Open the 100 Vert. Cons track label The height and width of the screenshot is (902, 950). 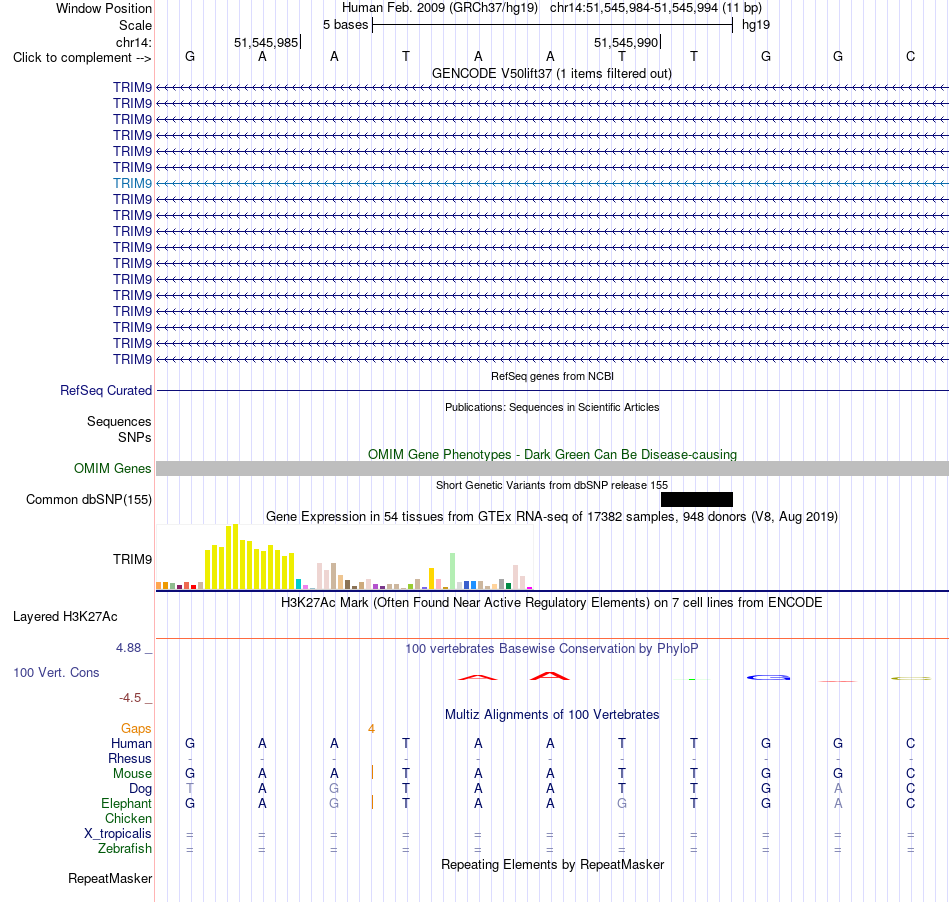[56, 672]
